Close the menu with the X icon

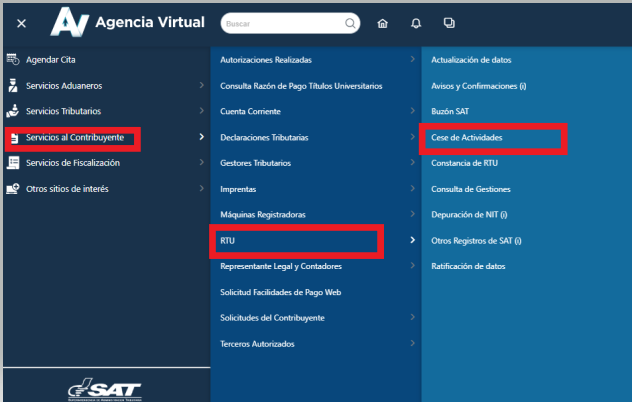click(22, 23)
